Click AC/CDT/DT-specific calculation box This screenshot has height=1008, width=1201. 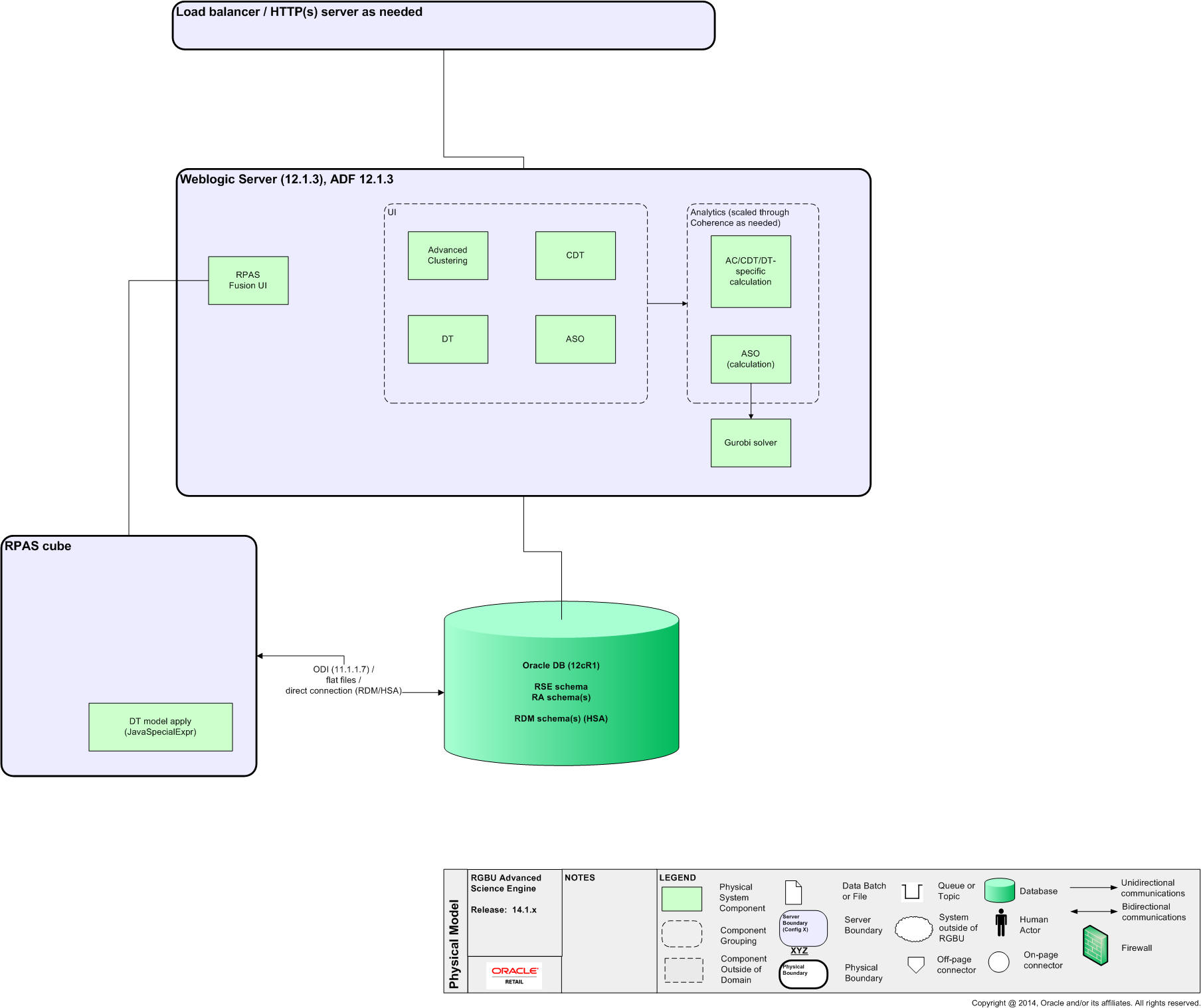[x=751, y=271]
